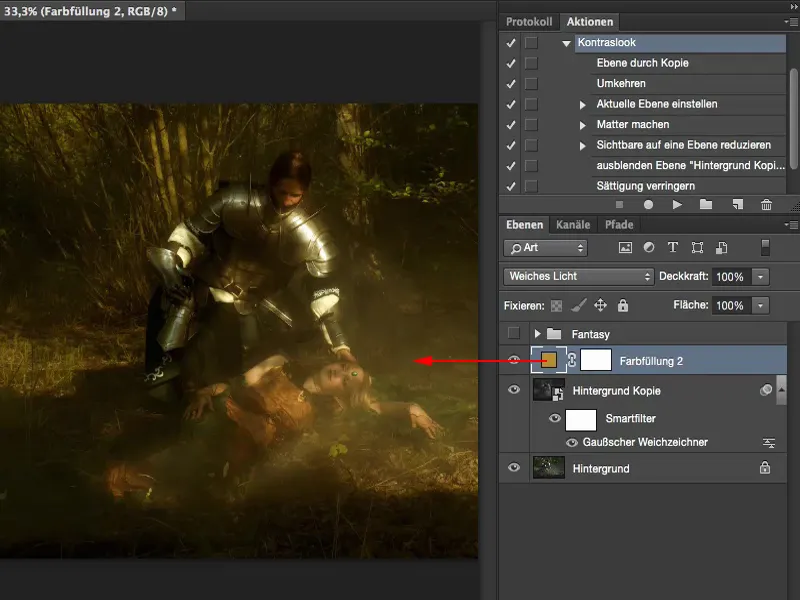Click smart filter blending options icon for Gaußscher Weichzeichner
Viewport: 800px width, 600px height.
point(769,443)
